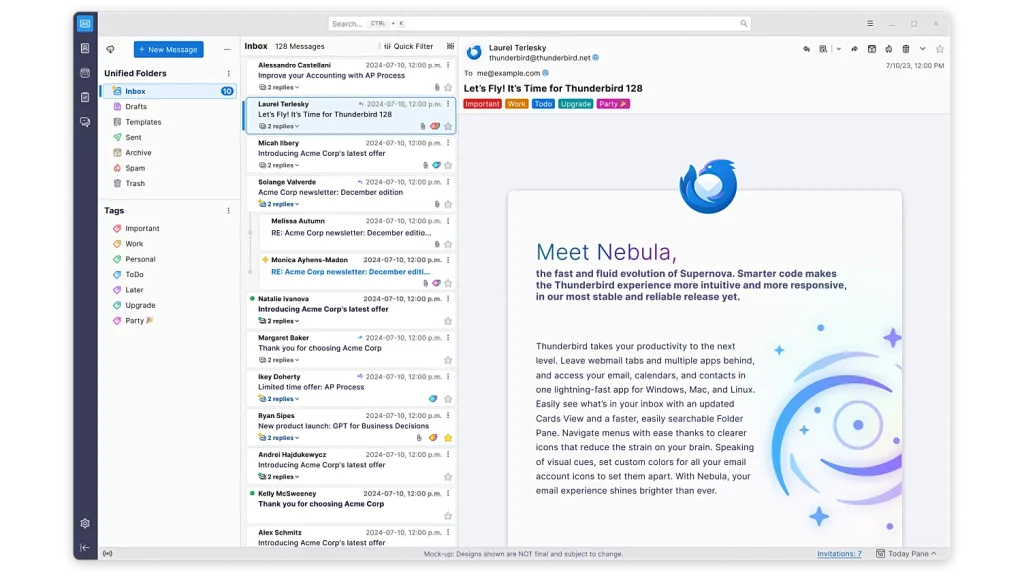Viewport: 1024px width, 576px height.
Task: Unstar the Ryan Sipes message
Action: (x=448, y=438)
